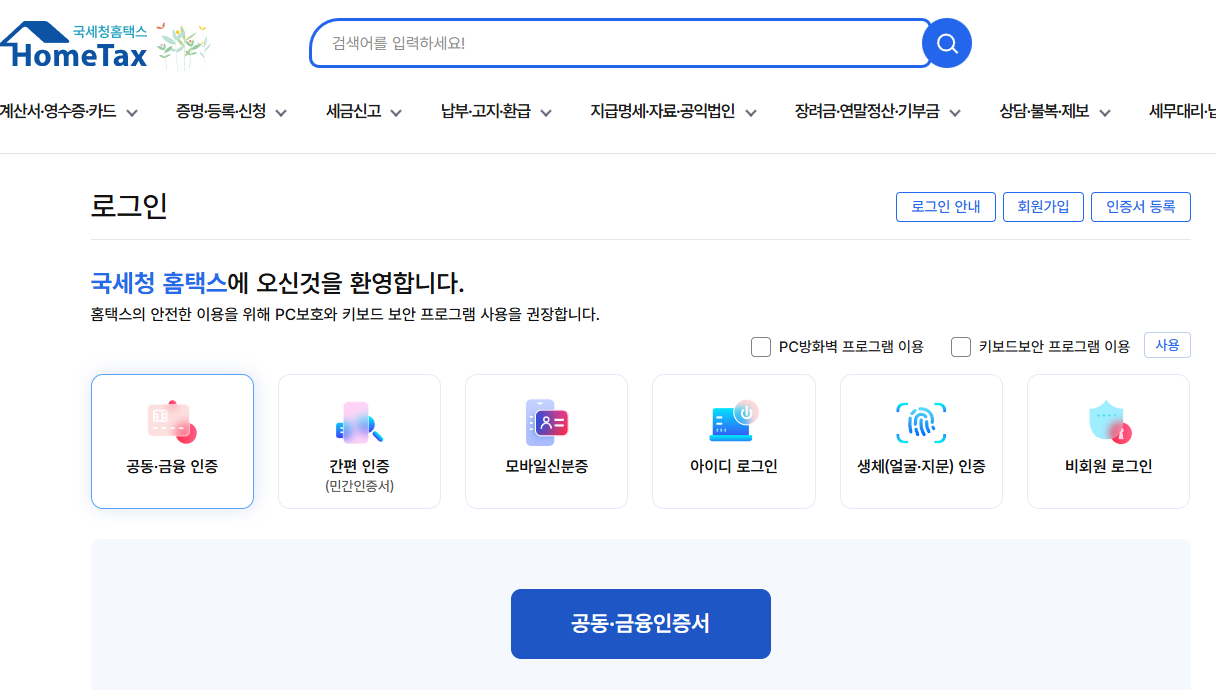Choose the 간편 인증 certificate icon
This screenshot has width=1216, height=690.
pos(359,421)
